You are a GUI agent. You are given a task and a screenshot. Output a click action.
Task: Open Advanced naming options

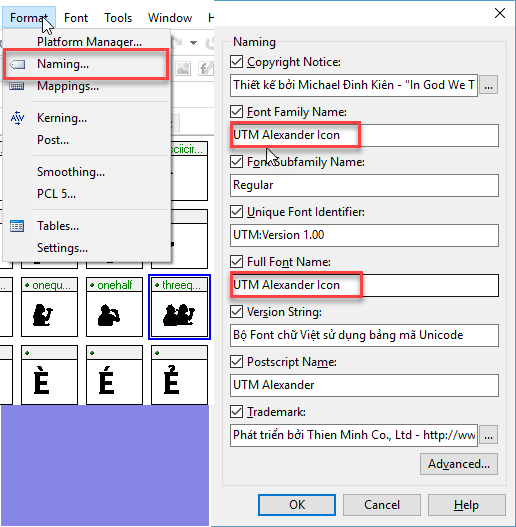[459, 464]
